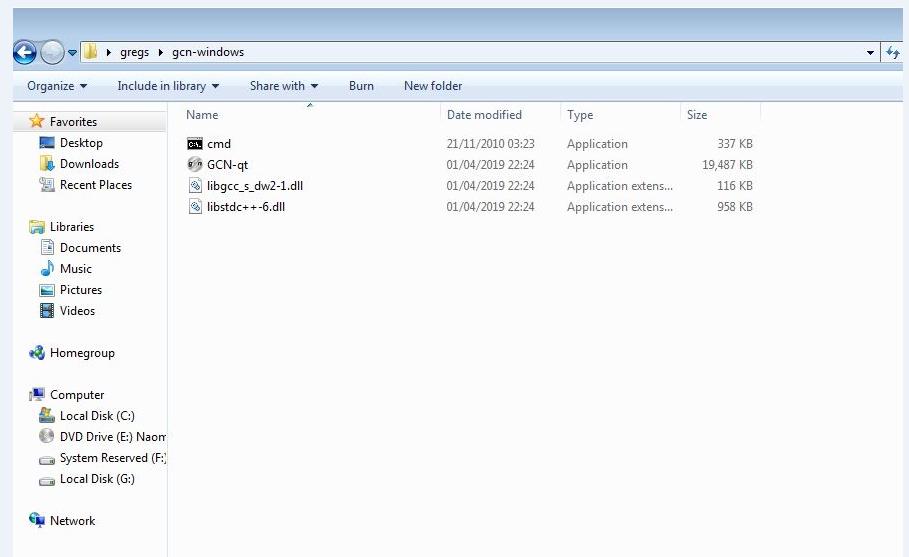909x557 pixels.
Task: Click the System Reserved (F:) drive icon
Action: (47, 460)
